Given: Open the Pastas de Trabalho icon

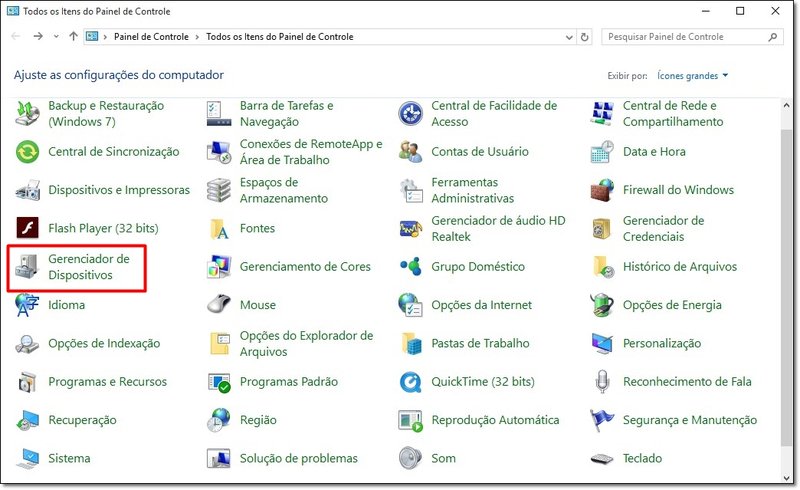Looking at the screenshot, I should (x=410, y=343).
